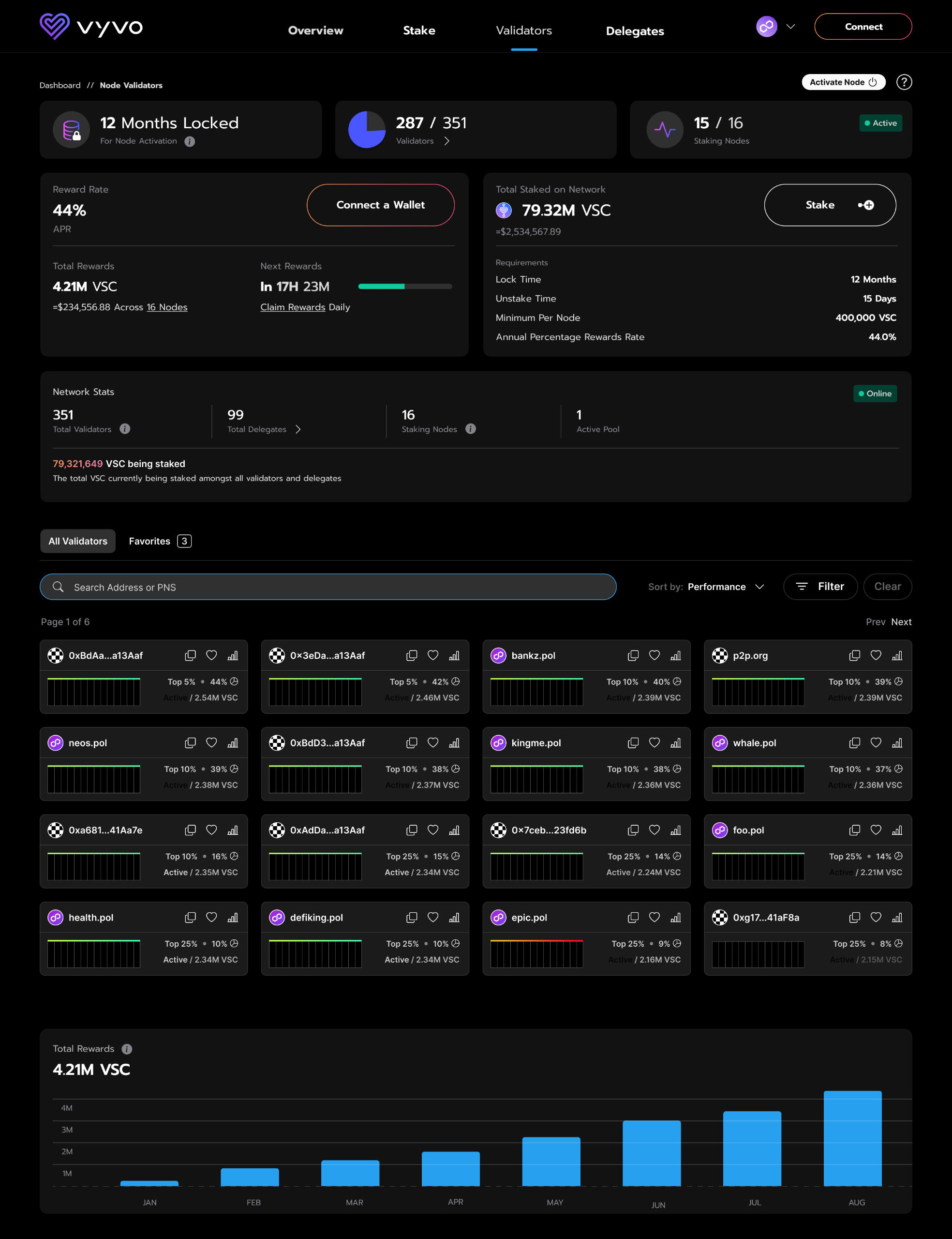Open performance chart for p2p.org validator

898,656
